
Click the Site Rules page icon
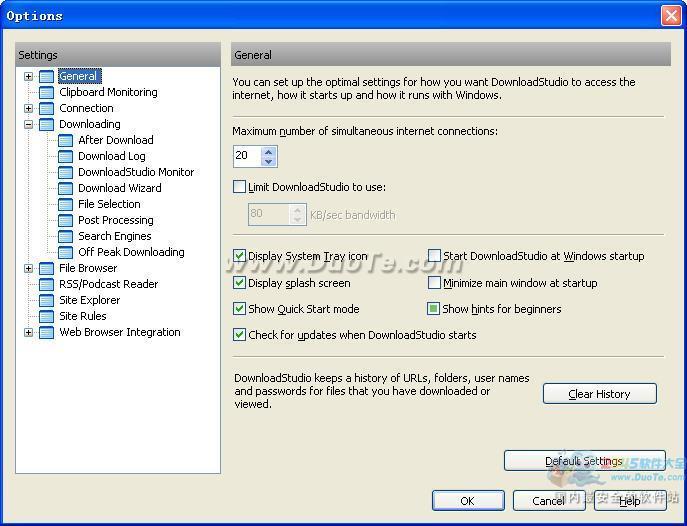pyautogui.click(x=46, y=317)
